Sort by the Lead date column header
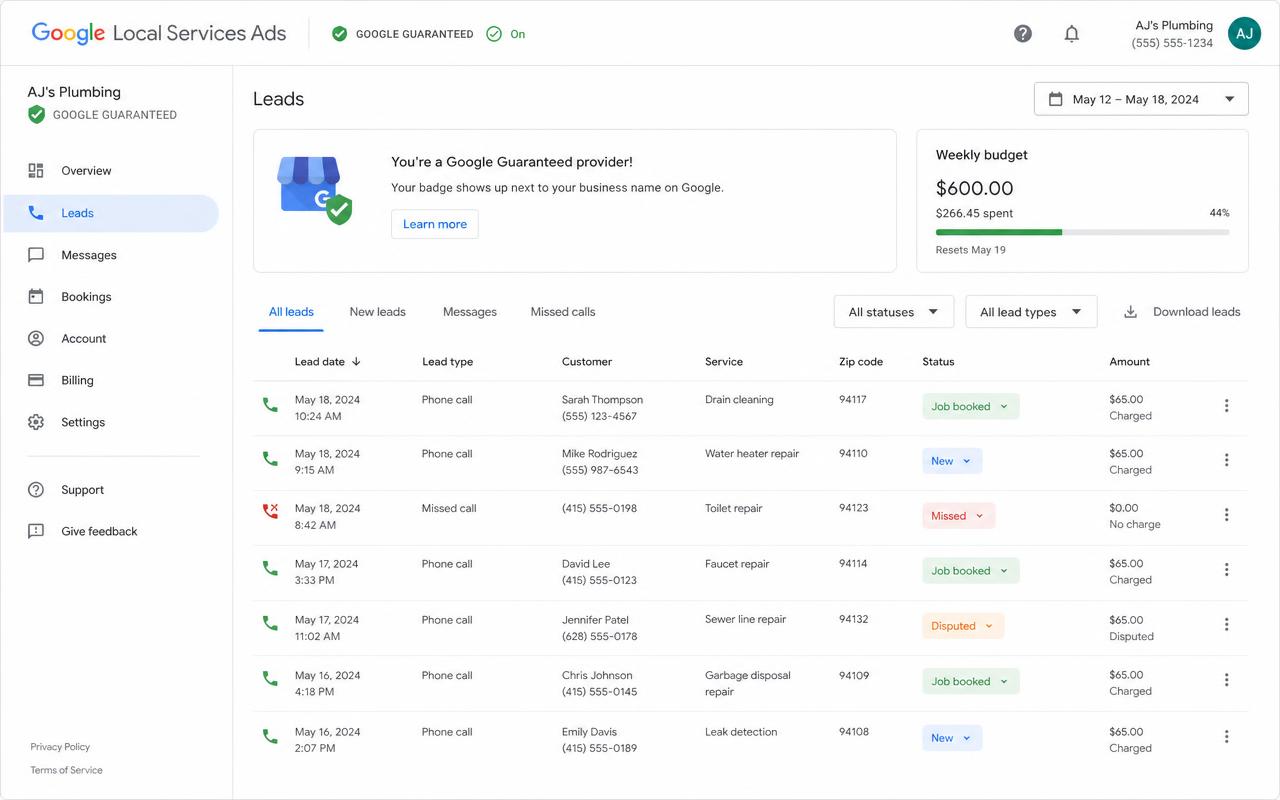The height and width of the screenshot is (800, 1280). [327, 362]
